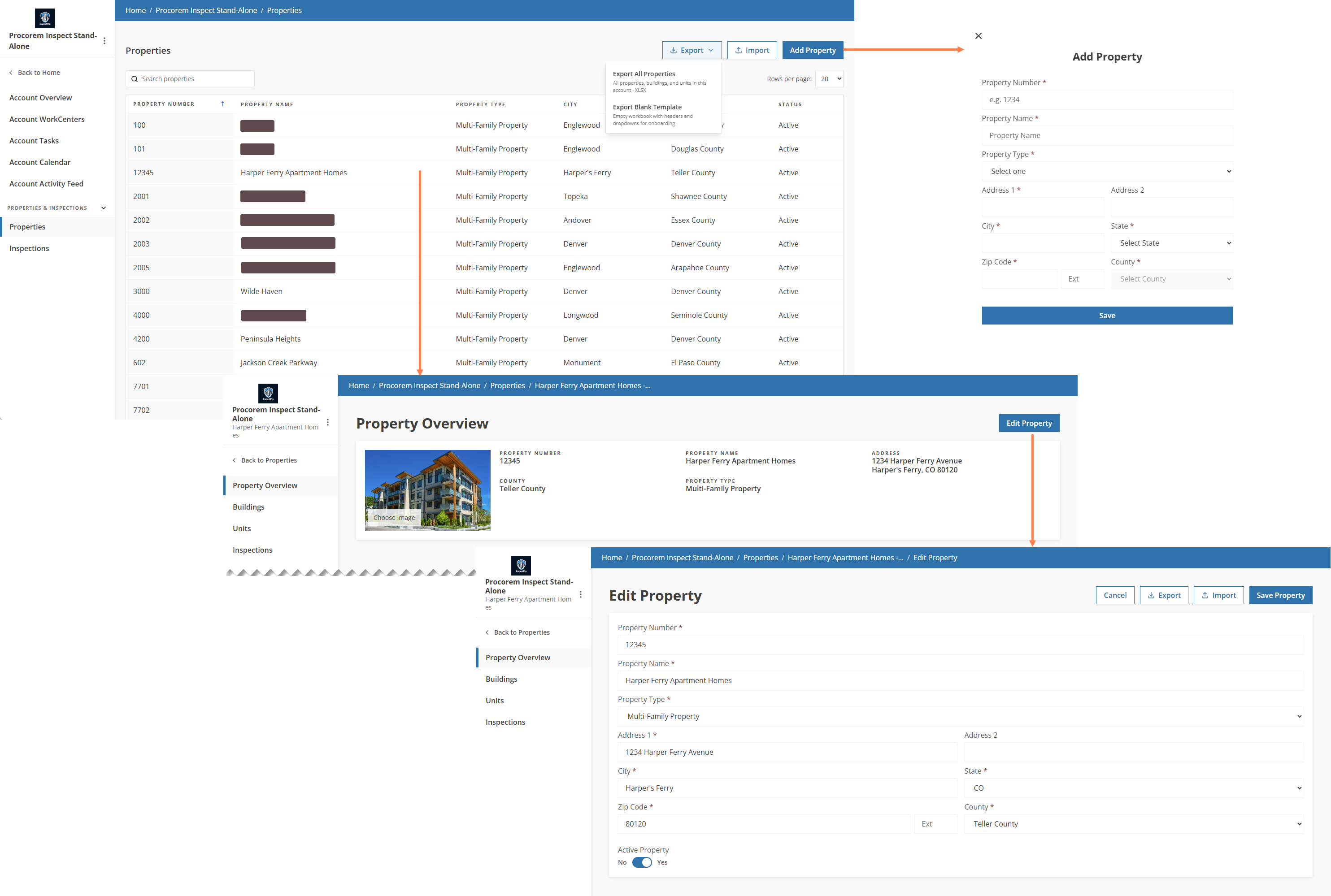
Task: Open Account Activity Feed in sidebar
Action: pyautogui.click(x=46, y=184)
